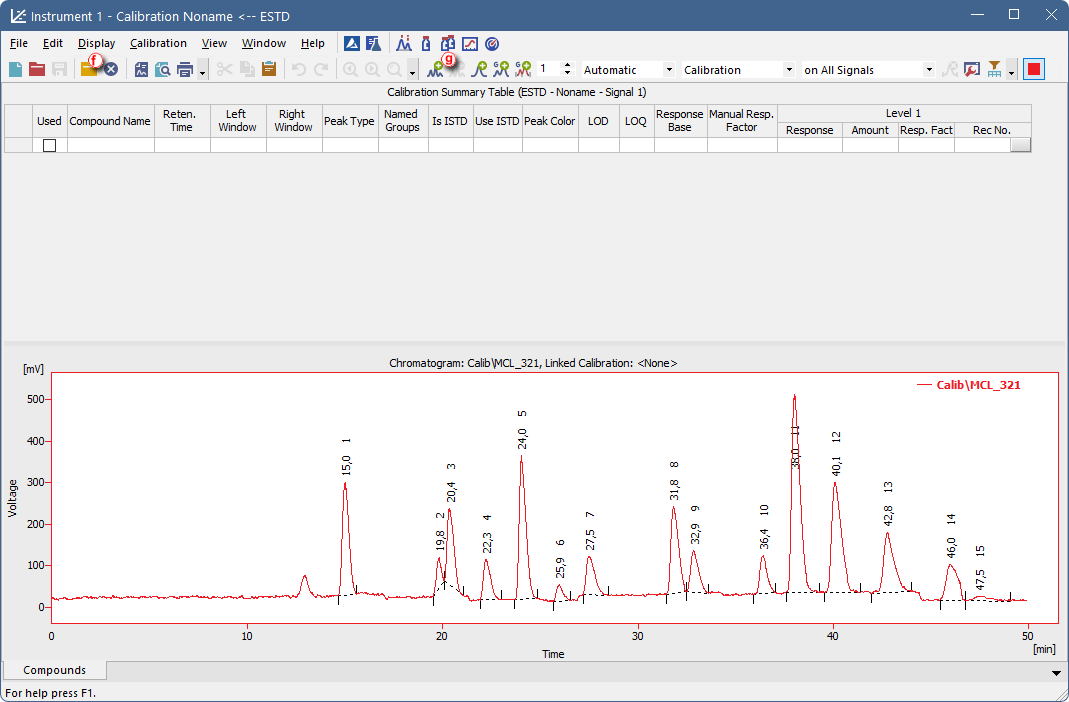Open the View menu

tap(214, 43)
